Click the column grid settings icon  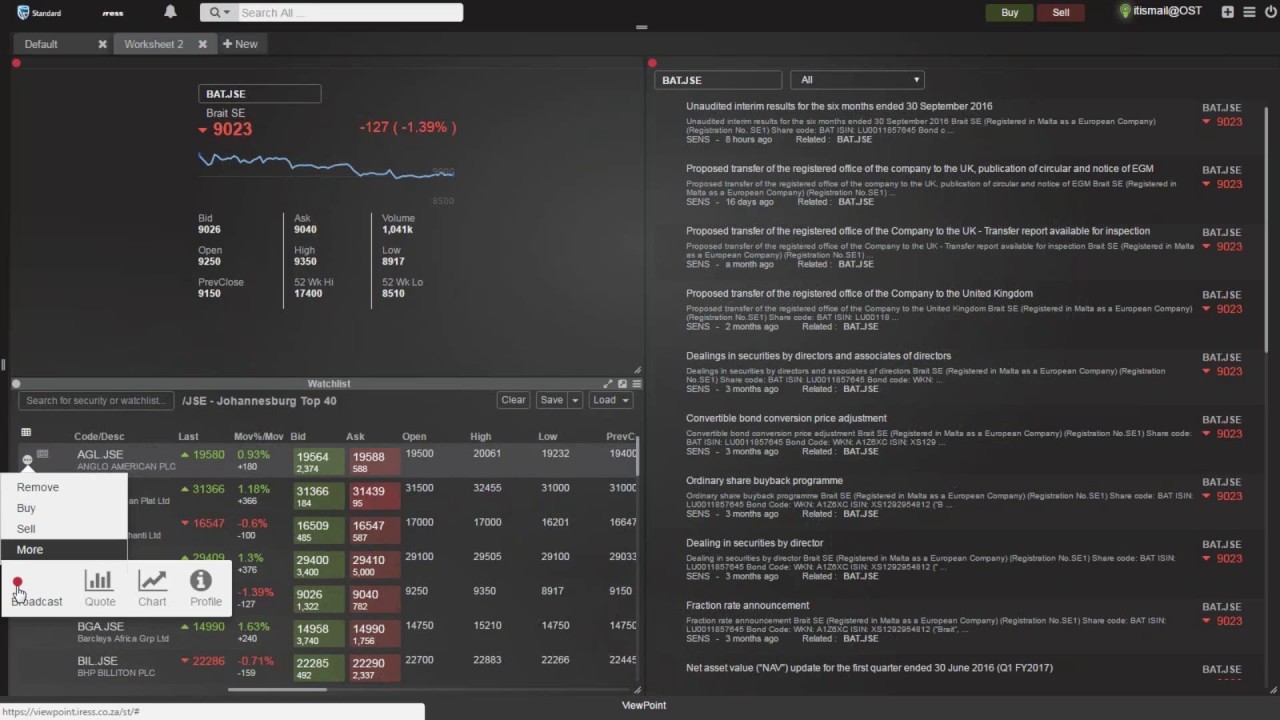tap(26, 433)
